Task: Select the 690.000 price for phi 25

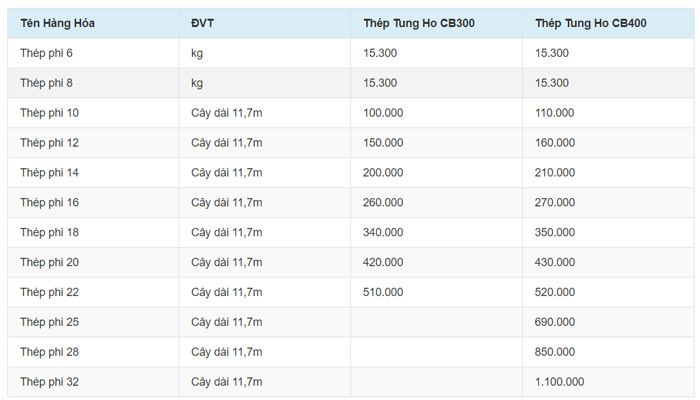Action: (x=555, y=322)
